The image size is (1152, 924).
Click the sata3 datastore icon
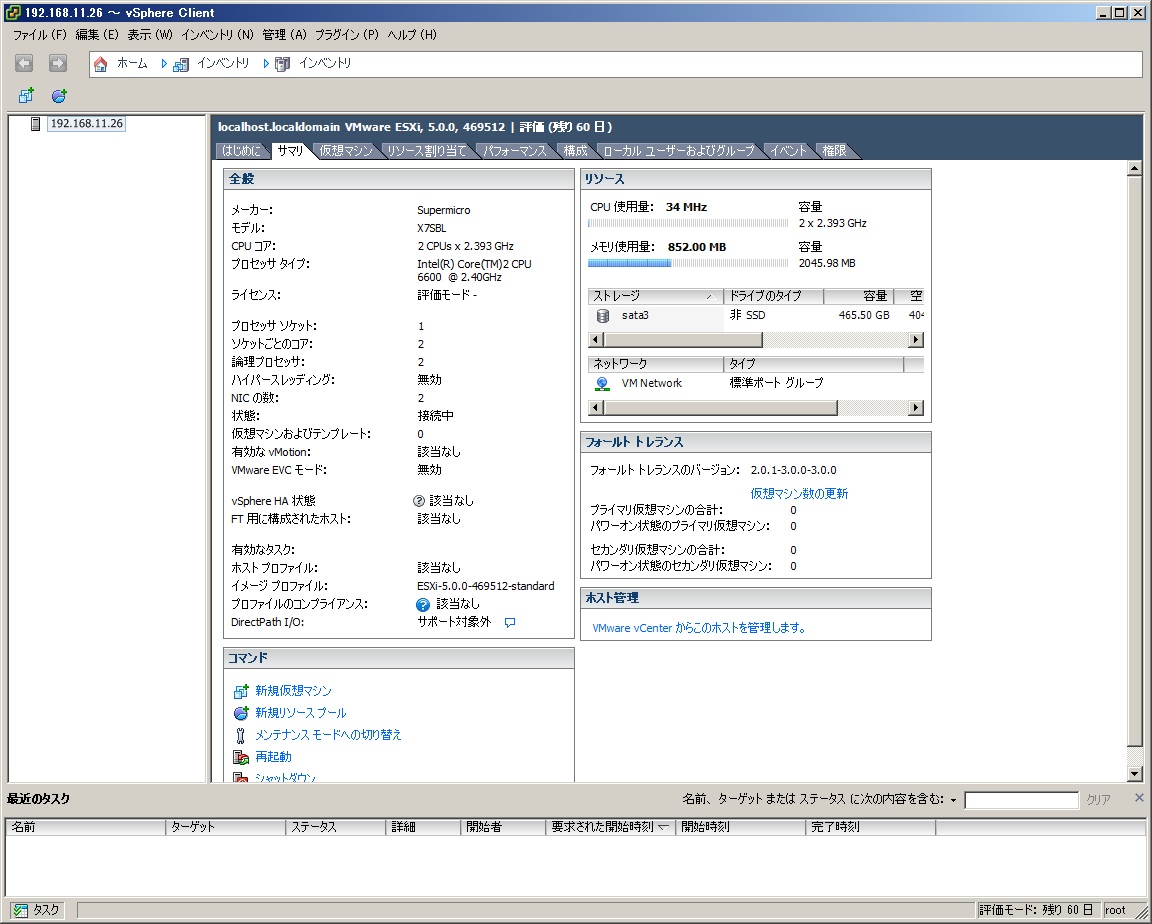602,316
